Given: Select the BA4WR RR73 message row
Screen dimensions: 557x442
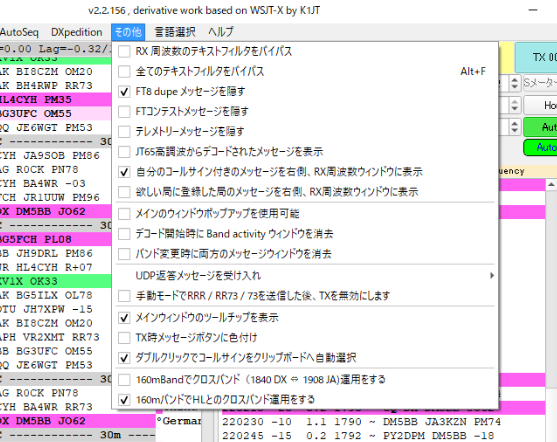Looking at the screenshot, I should coord(55,407).
